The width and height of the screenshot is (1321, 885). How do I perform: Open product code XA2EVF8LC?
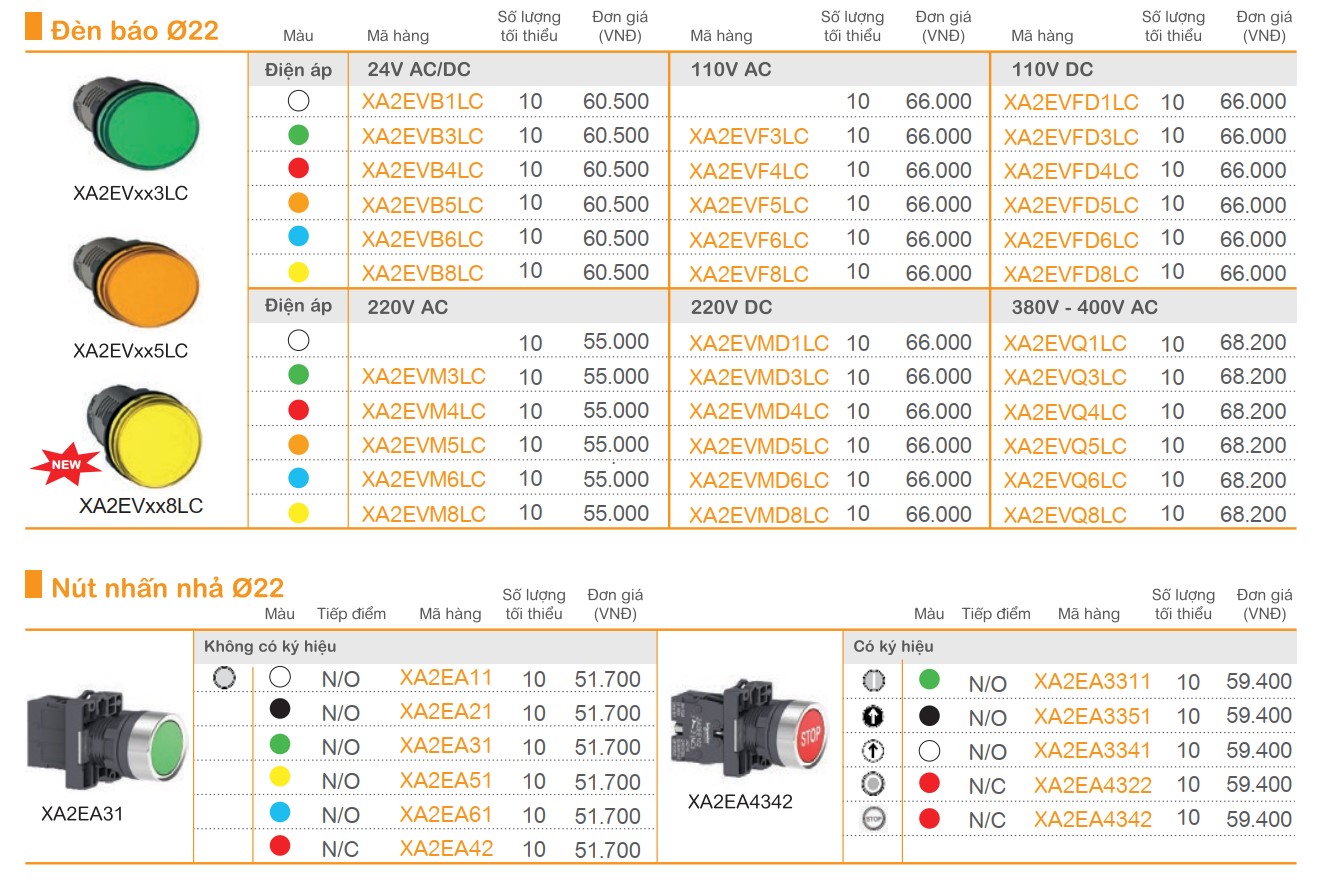749,273
